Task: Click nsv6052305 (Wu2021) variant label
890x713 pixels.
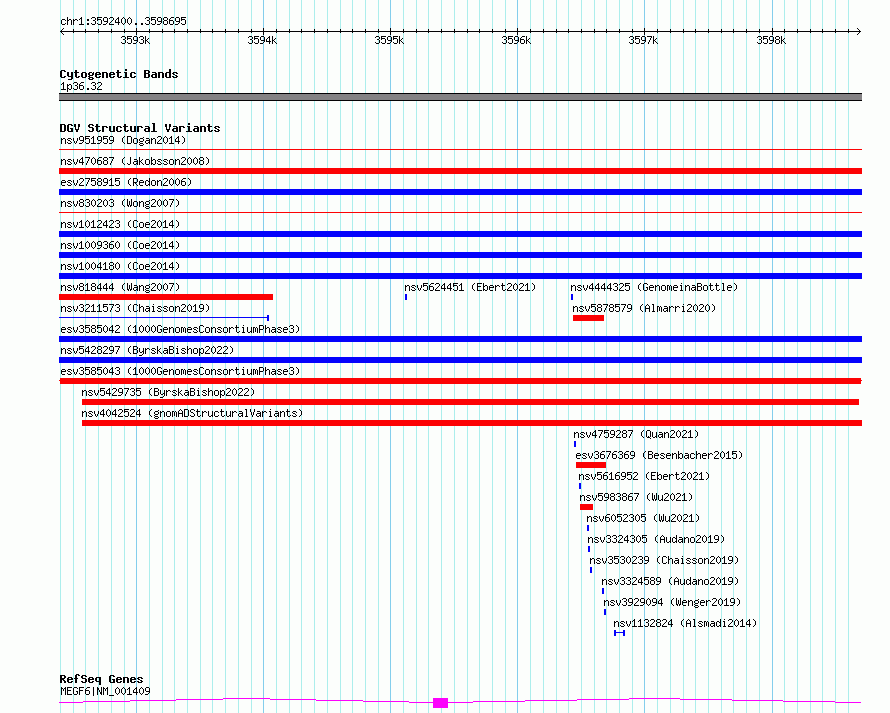Action: pyautogui.click(x=643, y=518)
